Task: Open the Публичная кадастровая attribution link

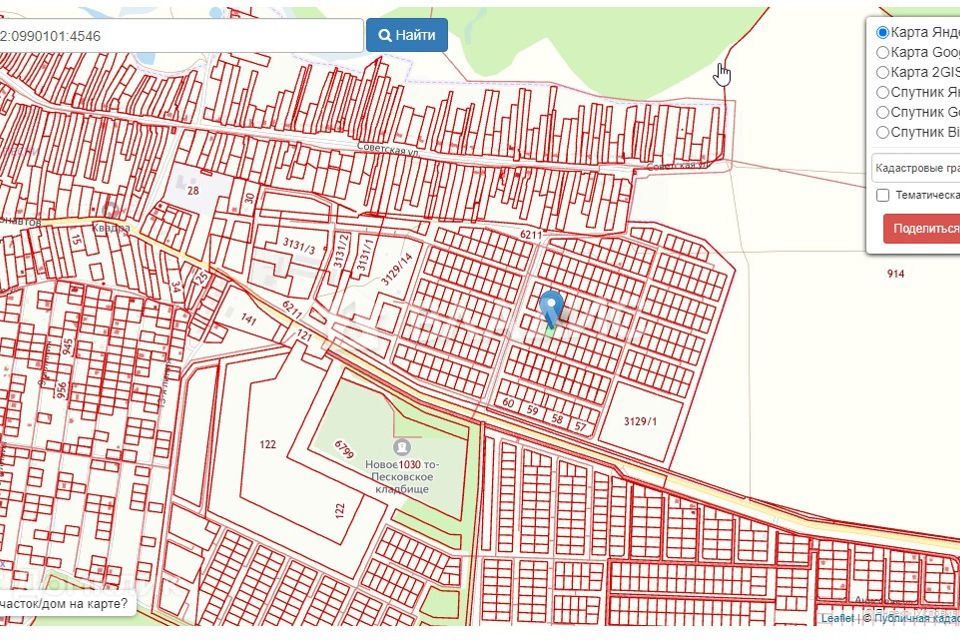Action: [x=915, y=618]
